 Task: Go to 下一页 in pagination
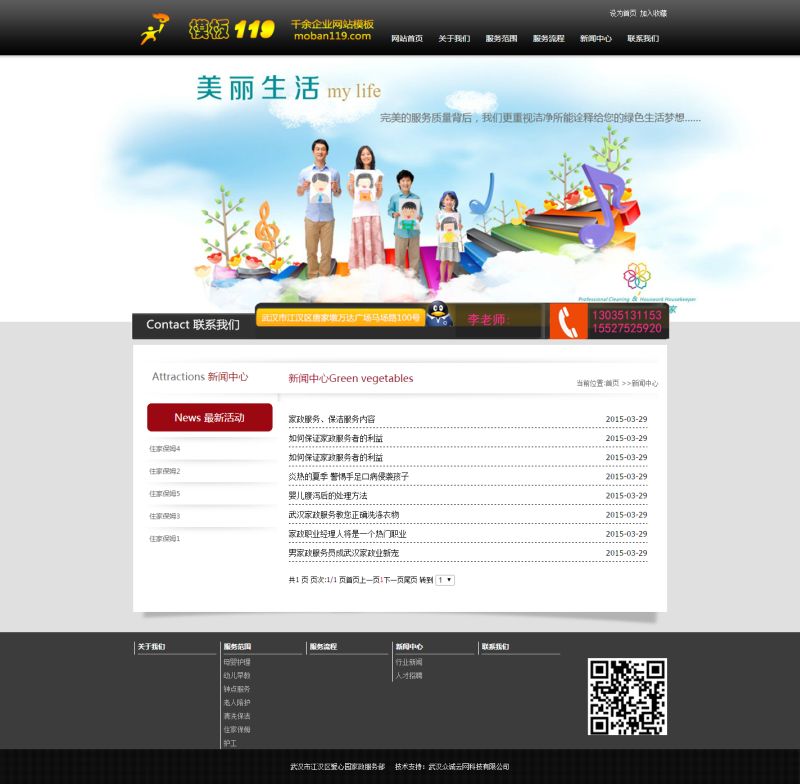(x=393, y=580)
